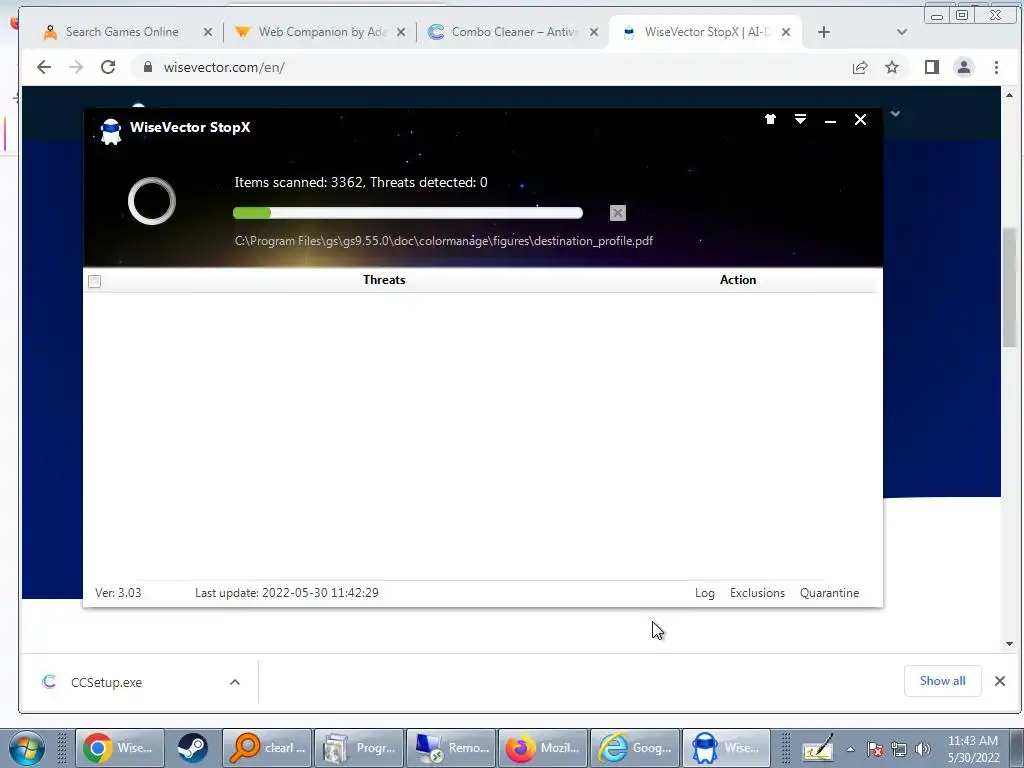Click the skin (shirt) icon in WiseVector StopX
Viewport: 1024px width, 768px height.
click(x=771, y=120)
